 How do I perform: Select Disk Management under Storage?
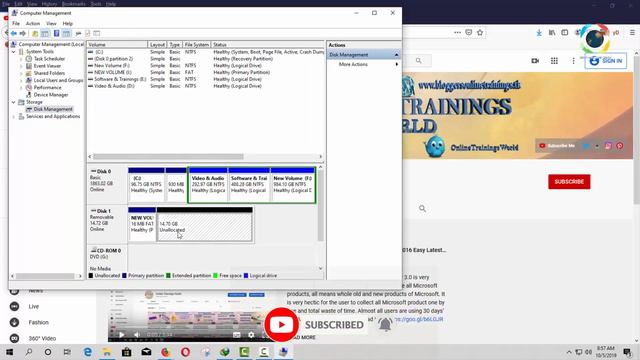tap(53, 109)
